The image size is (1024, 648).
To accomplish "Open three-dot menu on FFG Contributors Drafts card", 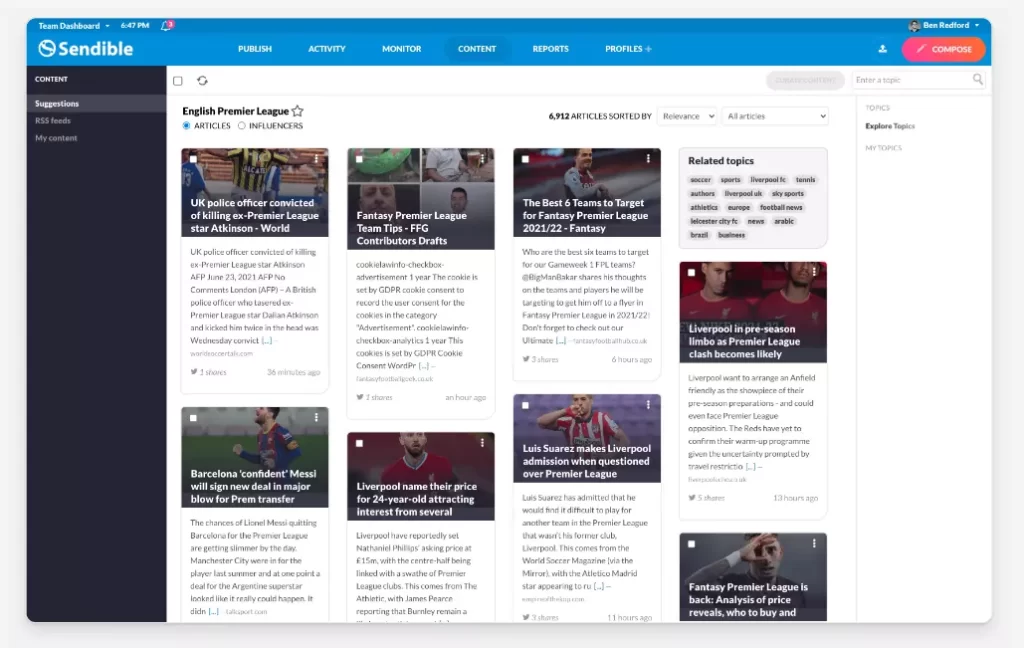I will coord(482,159).
